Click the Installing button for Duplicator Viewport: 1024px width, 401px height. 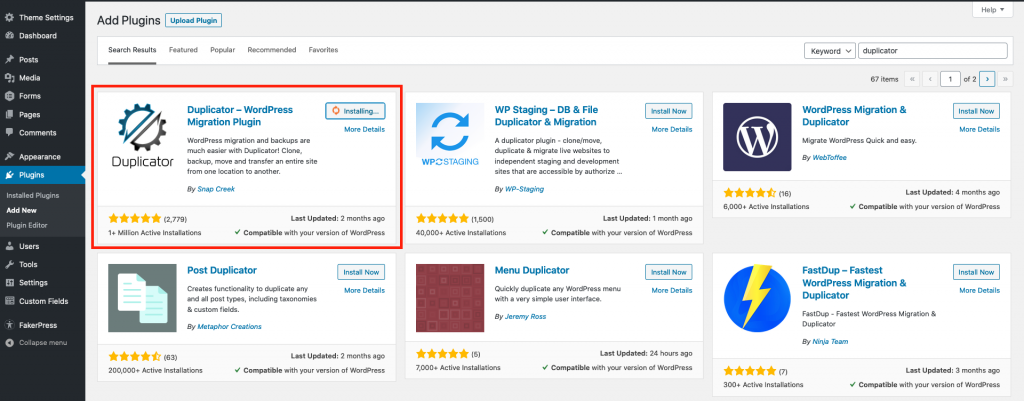point(355,111)
